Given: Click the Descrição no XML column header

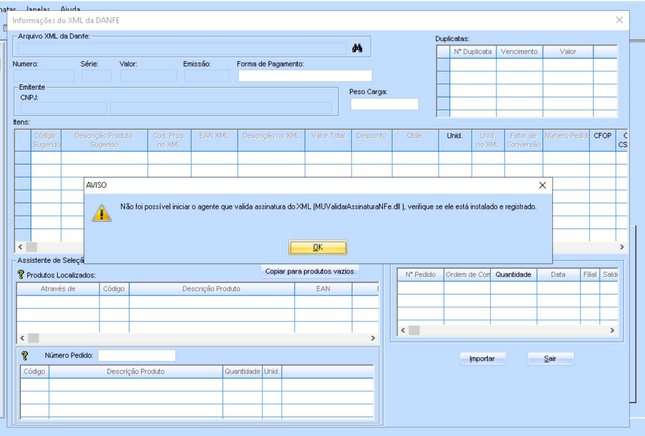Looking at the screenshot, I should (271, 140).
